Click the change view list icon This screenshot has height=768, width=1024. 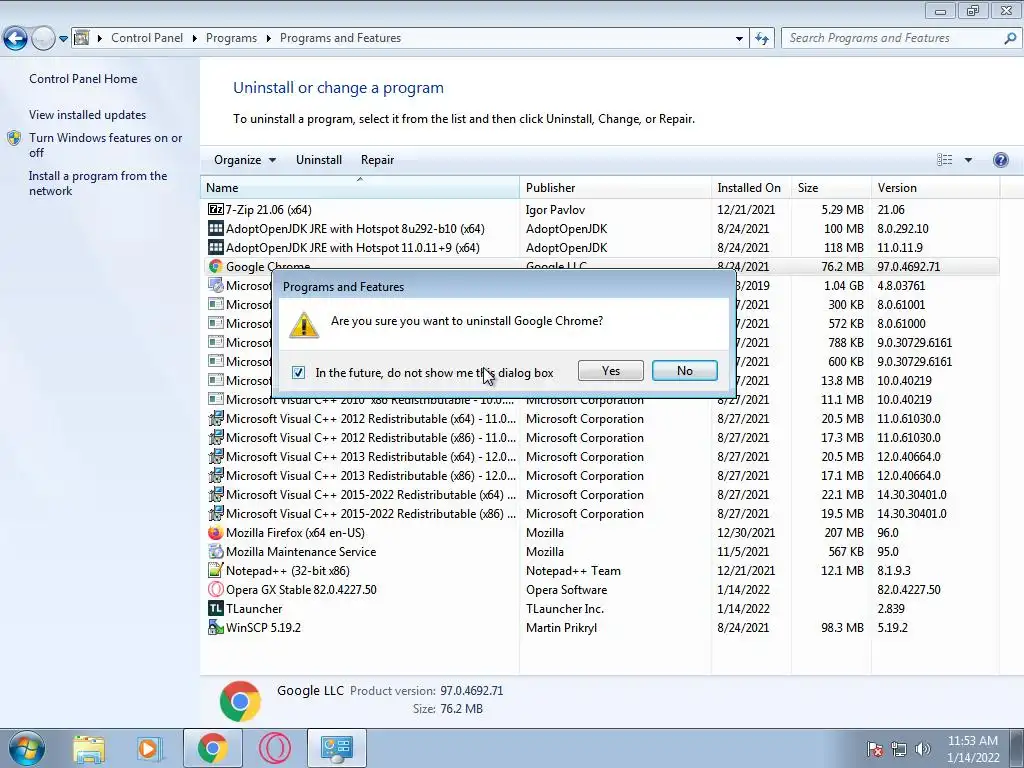[x=944, y=160]
